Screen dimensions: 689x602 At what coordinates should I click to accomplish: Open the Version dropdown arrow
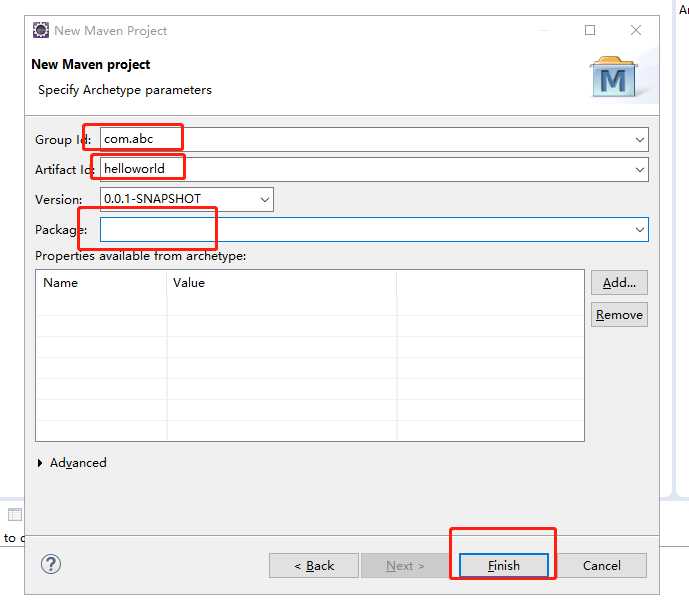265,199
